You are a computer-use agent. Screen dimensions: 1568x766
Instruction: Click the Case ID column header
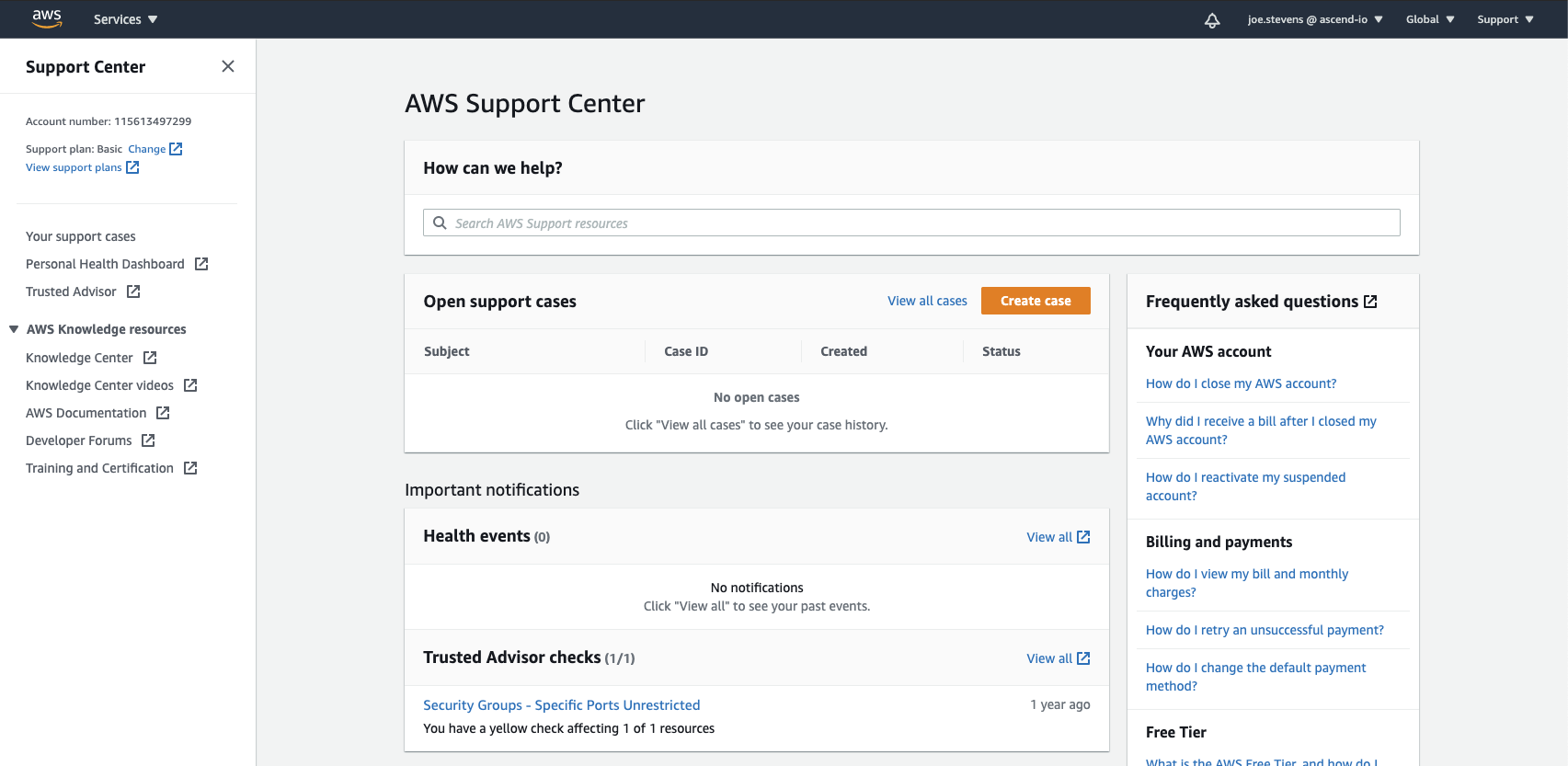pyautogui.click(x=686, y=351)
